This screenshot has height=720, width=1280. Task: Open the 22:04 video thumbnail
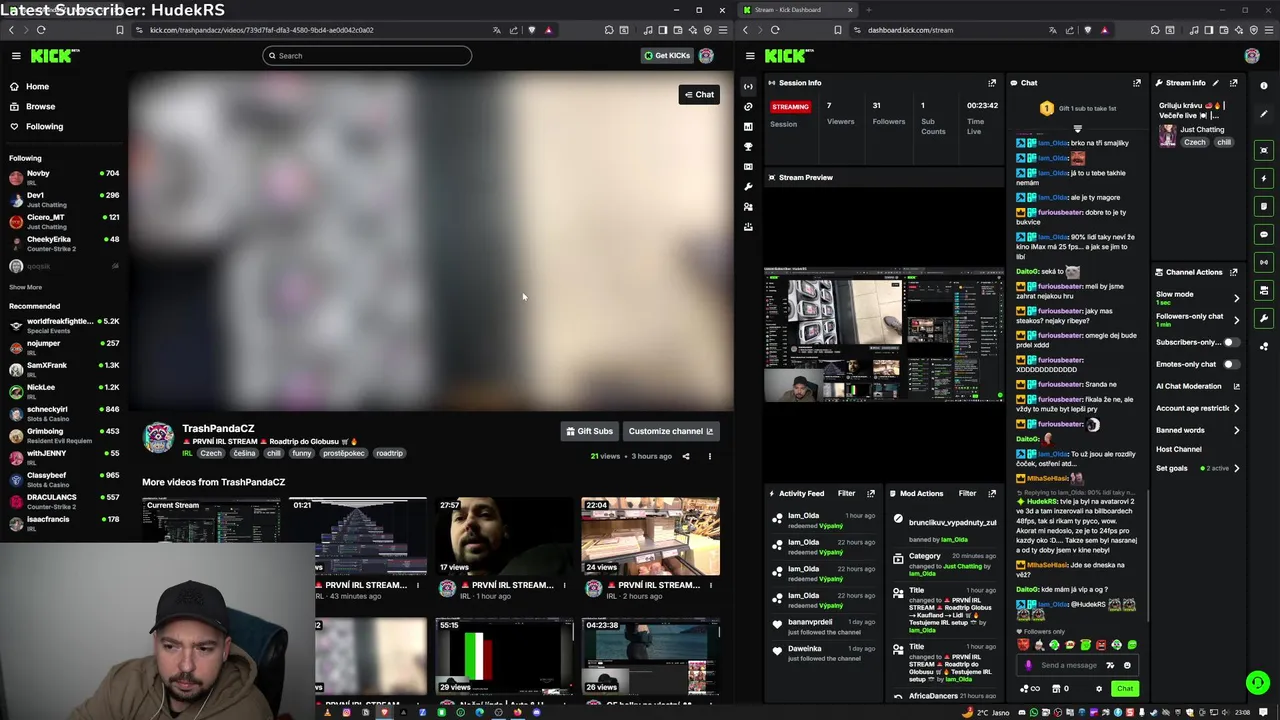tap(650, 535)
